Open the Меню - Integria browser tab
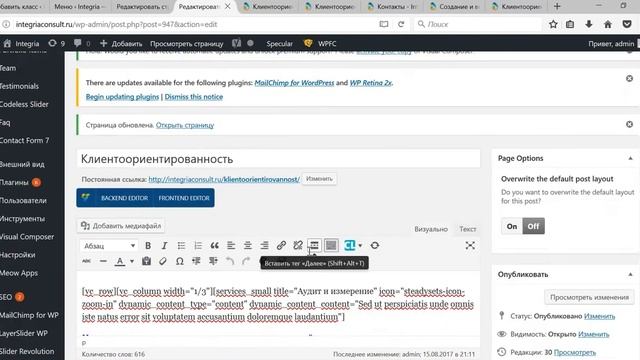640x360 pixels. (x=79, y=7)
